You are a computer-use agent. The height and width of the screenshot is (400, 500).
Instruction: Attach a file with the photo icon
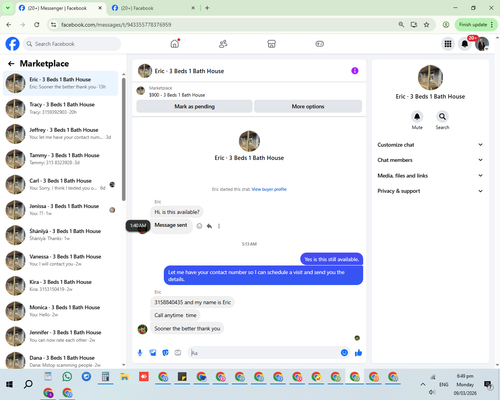[x=153, y=353]
